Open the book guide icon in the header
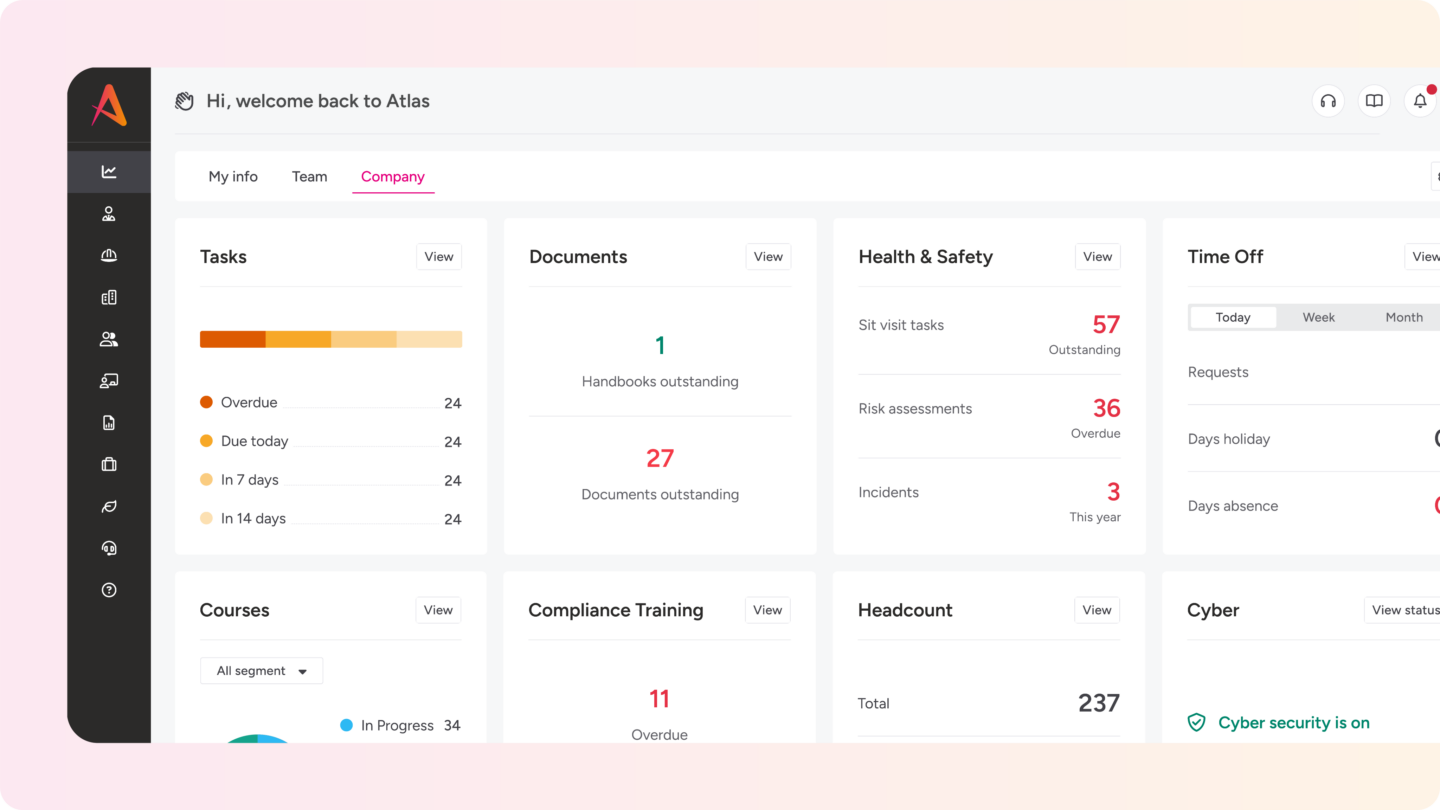 (1374, 101)
